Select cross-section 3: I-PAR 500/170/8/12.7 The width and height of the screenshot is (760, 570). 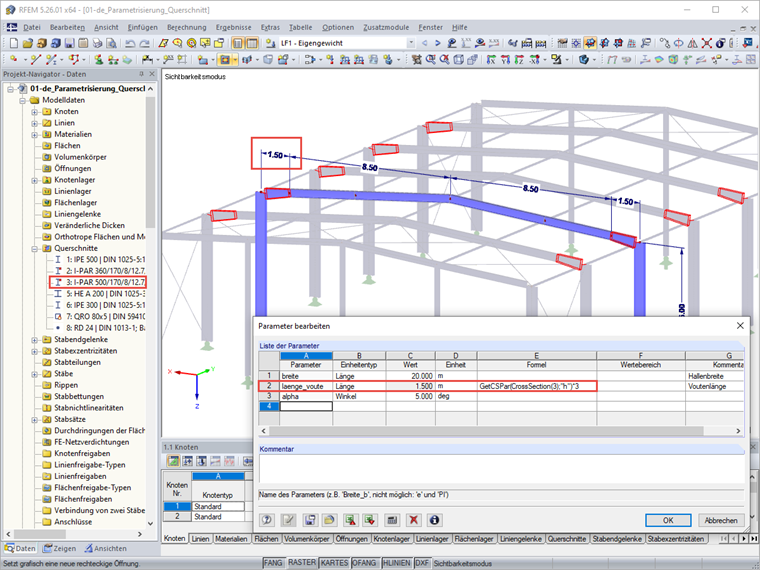pyautogui.click(x=98, y=282)
